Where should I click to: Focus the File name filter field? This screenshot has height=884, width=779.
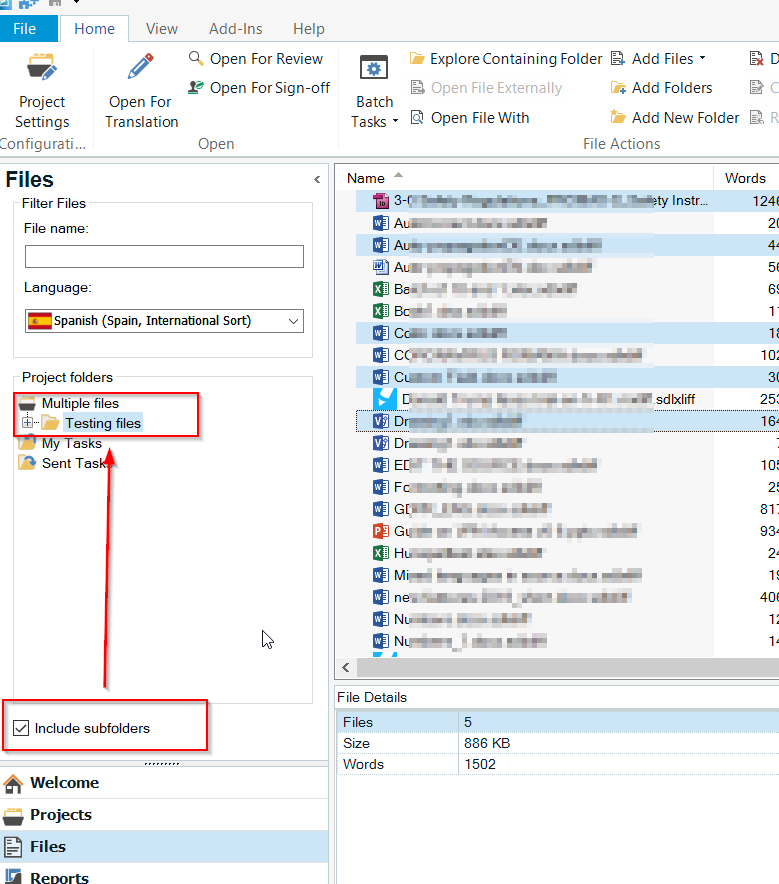[164, 257]
